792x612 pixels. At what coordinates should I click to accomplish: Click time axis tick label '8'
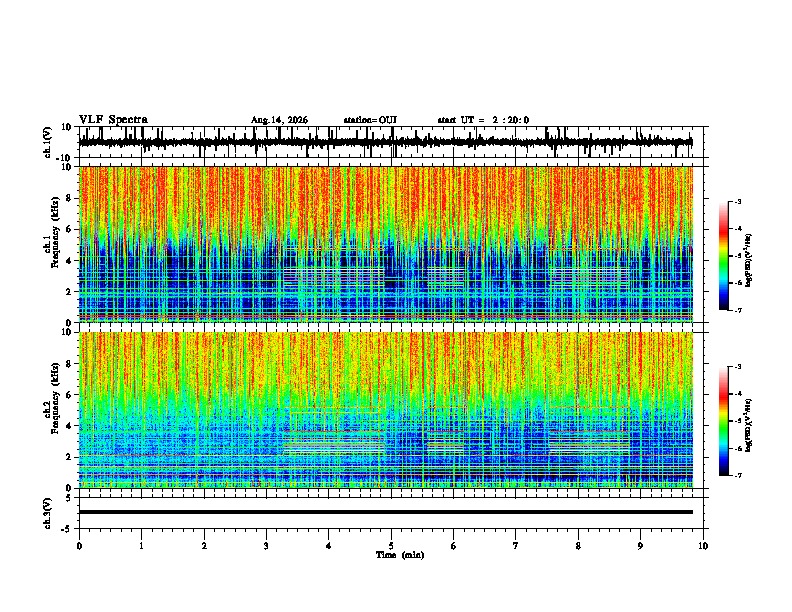[x=578, y=546]
